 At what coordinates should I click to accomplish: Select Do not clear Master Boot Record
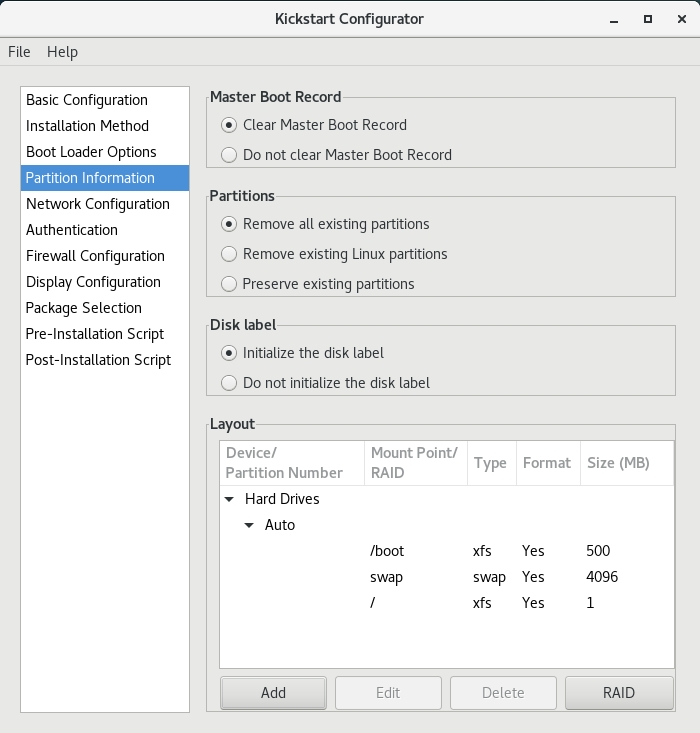point(229,155)
